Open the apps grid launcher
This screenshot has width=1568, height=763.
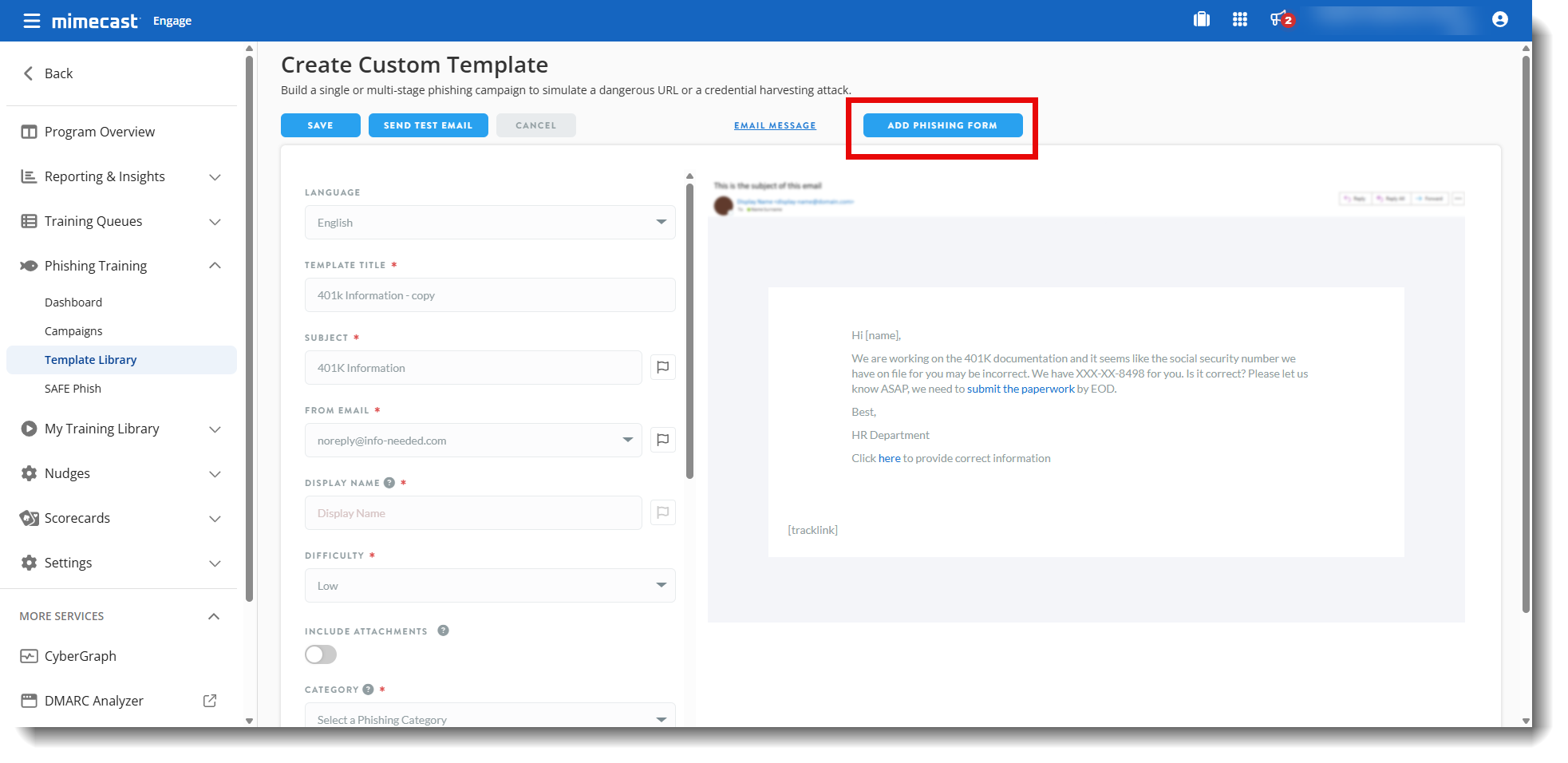tap(1239, 20)
